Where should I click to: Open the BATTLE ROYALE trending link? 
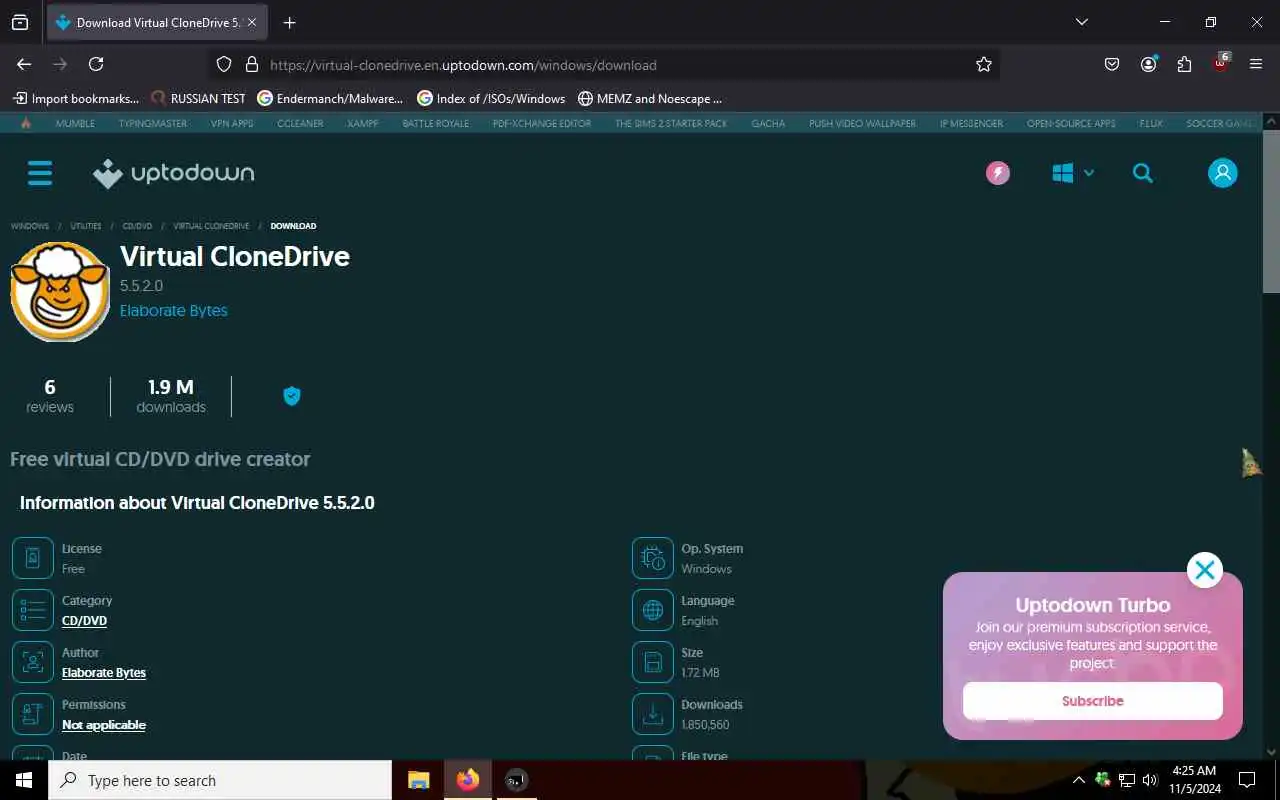coord(435,123)
